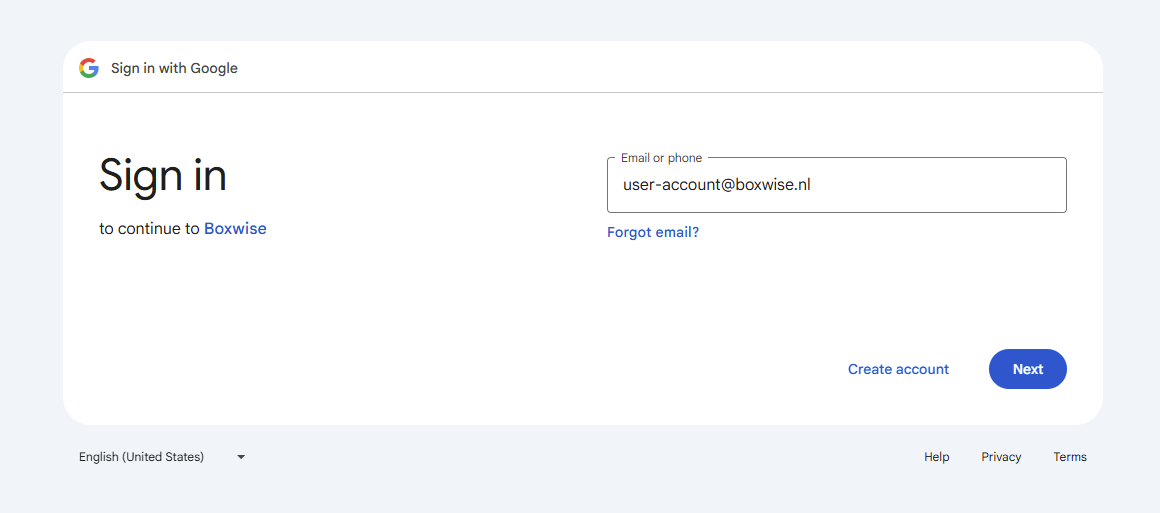
Task: Click the Google "G" logo
Action: click(x=89, y=68)
